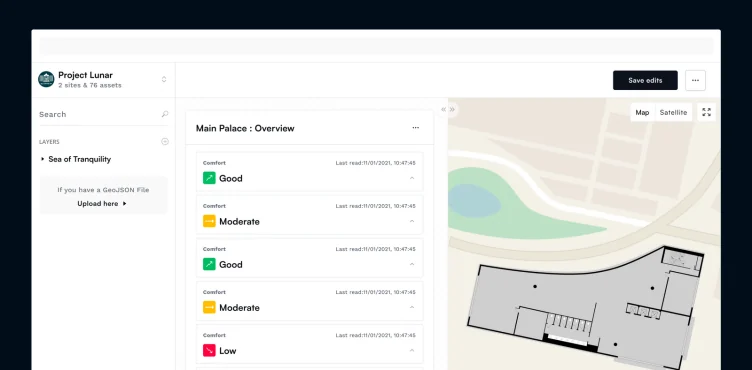The width and height of the screenshot is (752, 370).
Task: Click the building floor plan on map
Action: tap(585, 307)
